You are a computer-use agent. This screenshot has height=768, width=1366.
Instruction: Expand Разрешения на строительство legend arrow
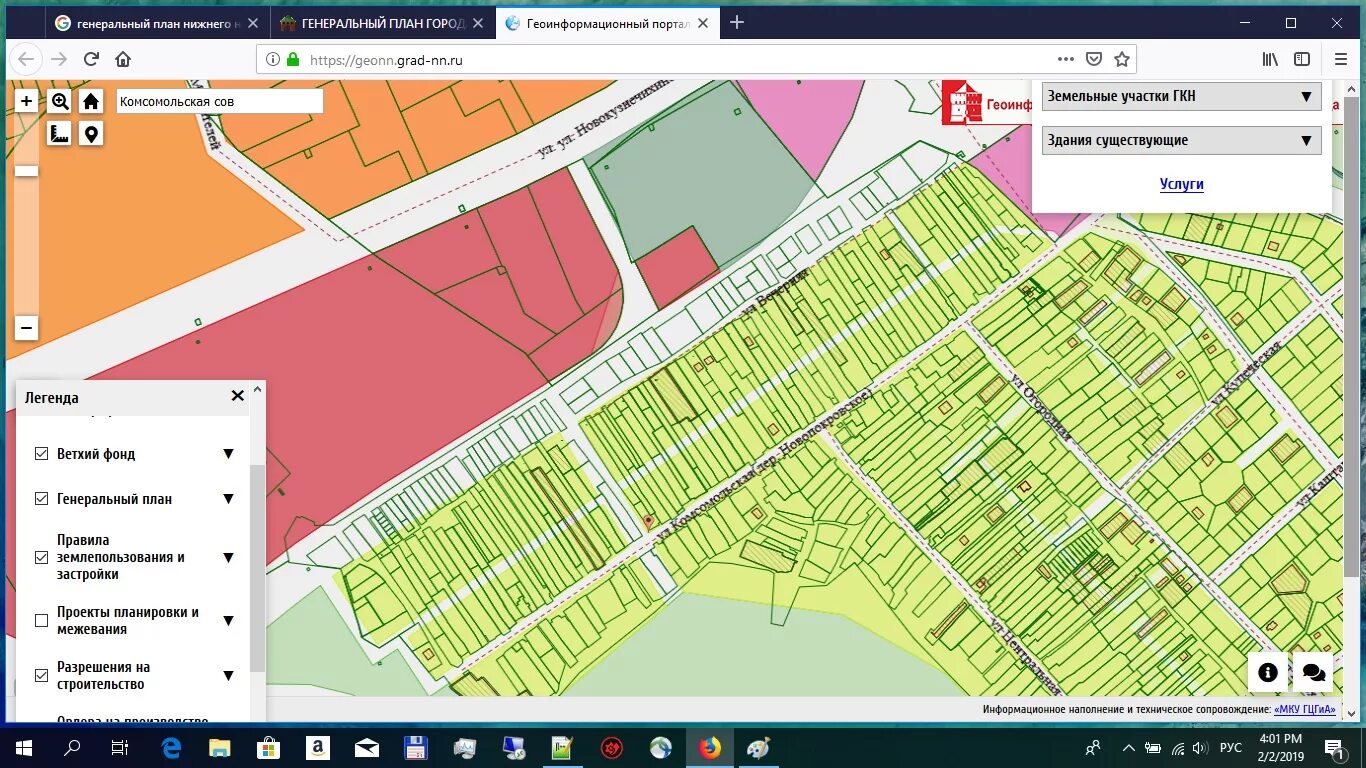(x=228, y=676)
